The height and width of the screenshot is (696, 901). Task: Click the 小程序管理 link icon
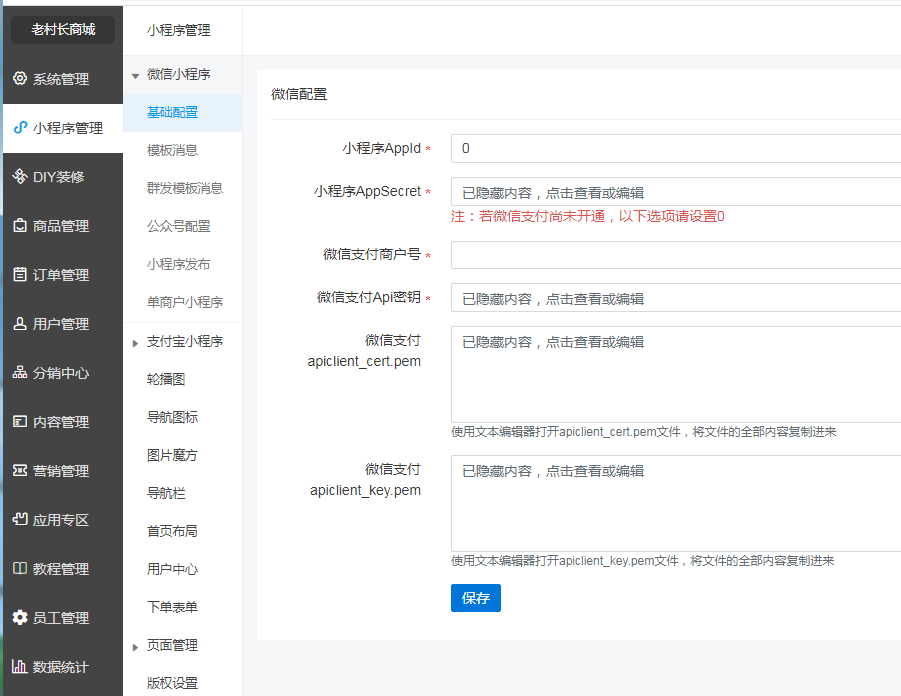click(20, 128)
